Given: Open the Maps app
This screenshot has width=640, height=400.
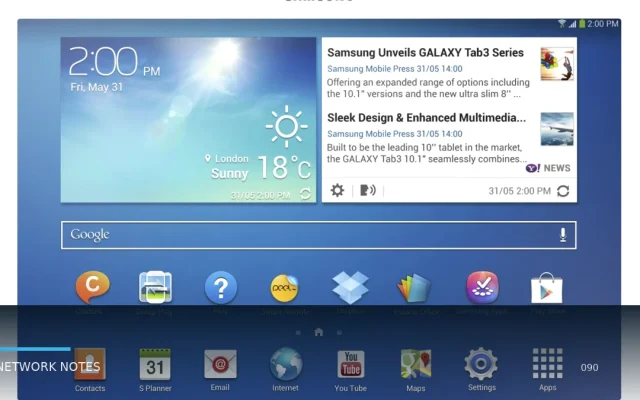Looking at the screenshot, I should [x=416, y=364].
